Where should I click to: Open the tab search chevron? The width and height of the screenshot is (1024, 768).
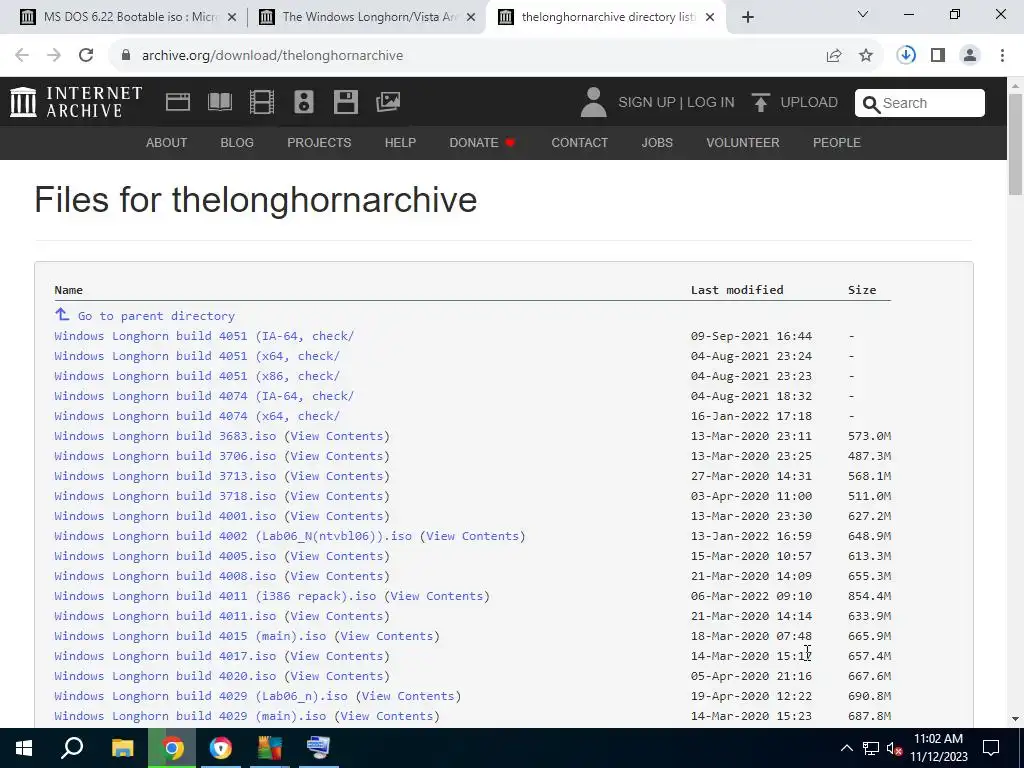(x=863, y=14)
